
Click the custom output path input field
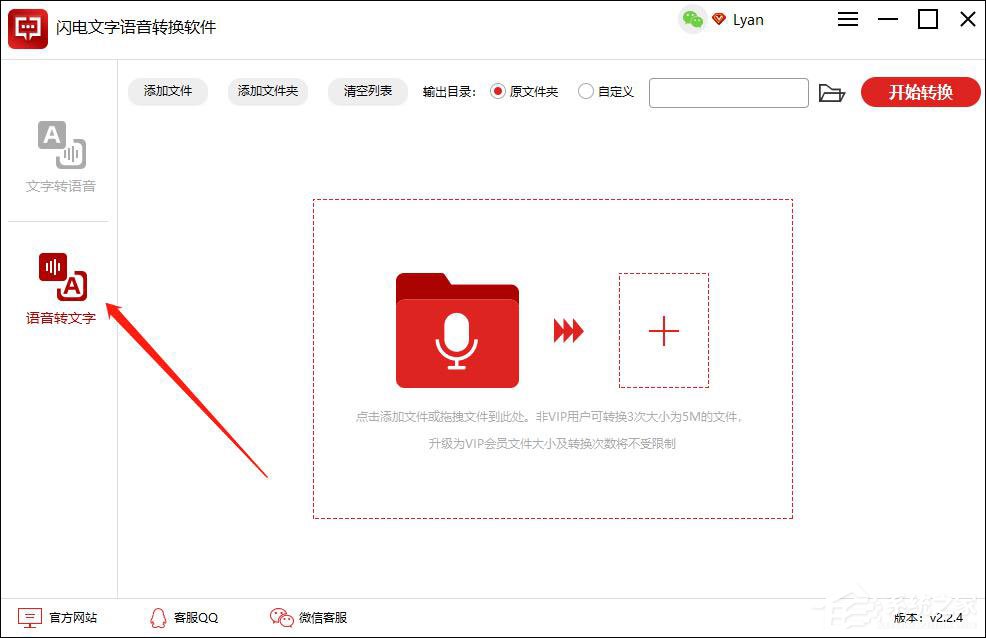(x=728, y=92)
